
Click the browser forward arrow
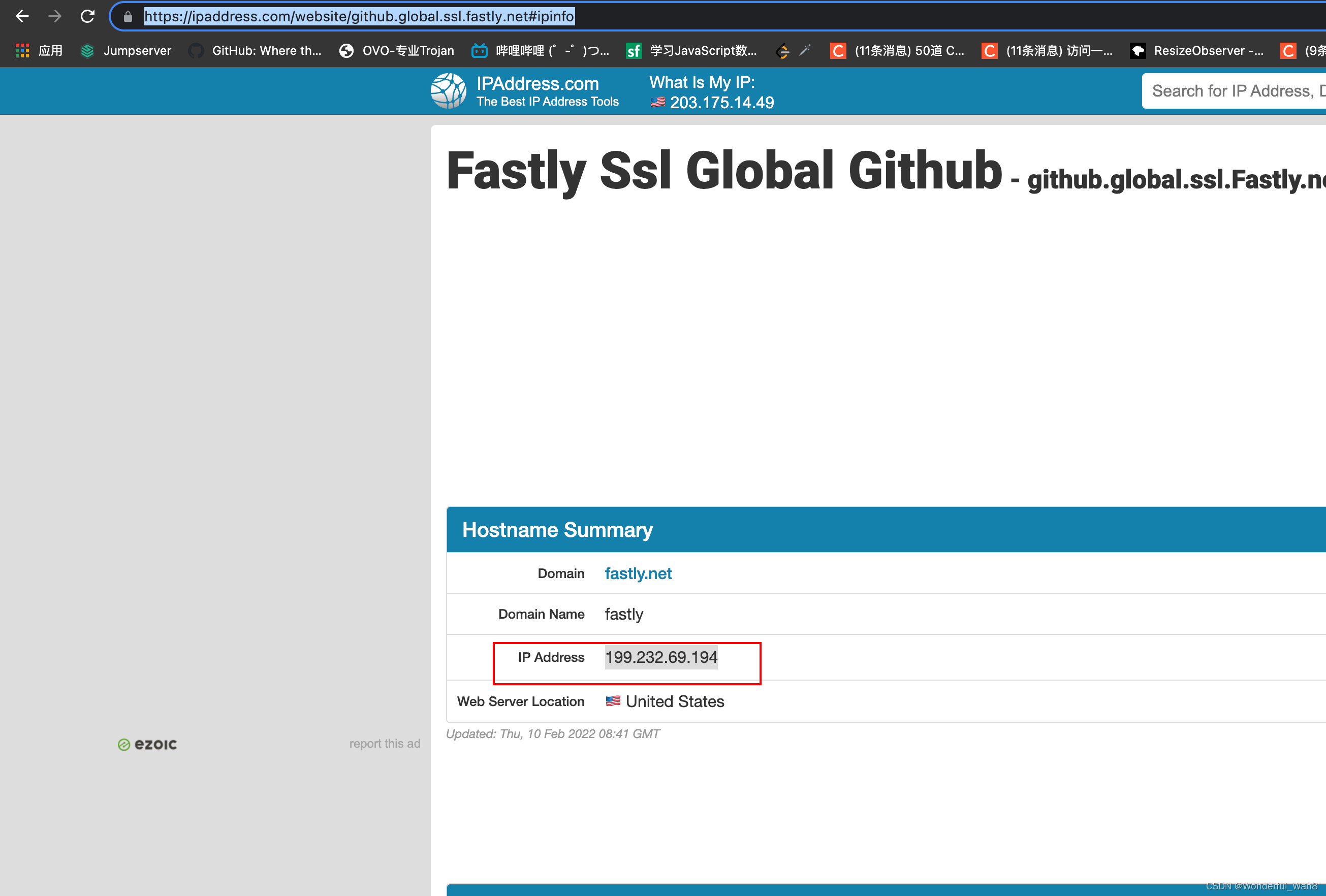55,16
